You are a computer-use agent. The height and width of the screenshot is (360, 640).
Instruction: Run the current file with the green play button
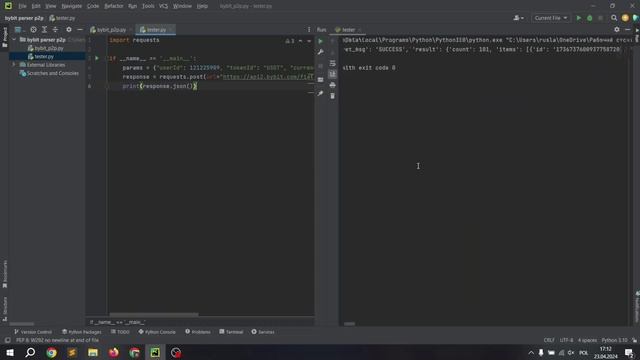point(578,18)
